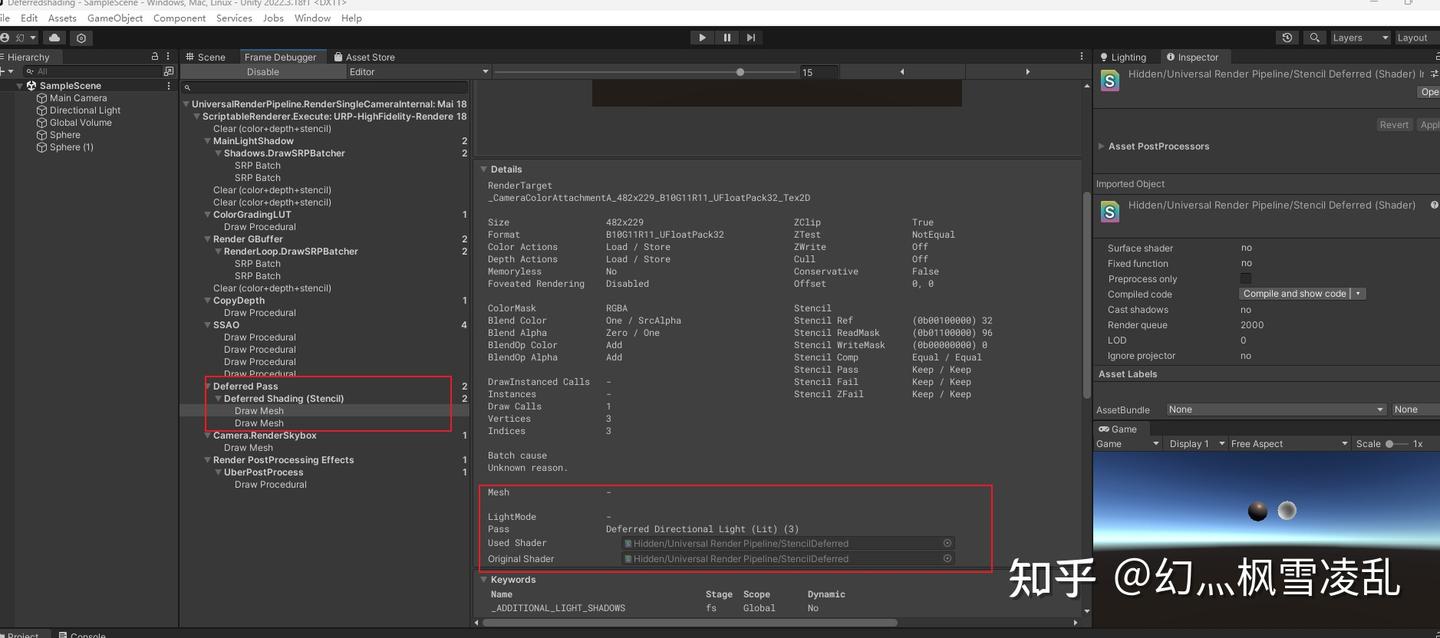Select Camera.RenderSkybox event row

pyautogui.click(x=325, y=435)
